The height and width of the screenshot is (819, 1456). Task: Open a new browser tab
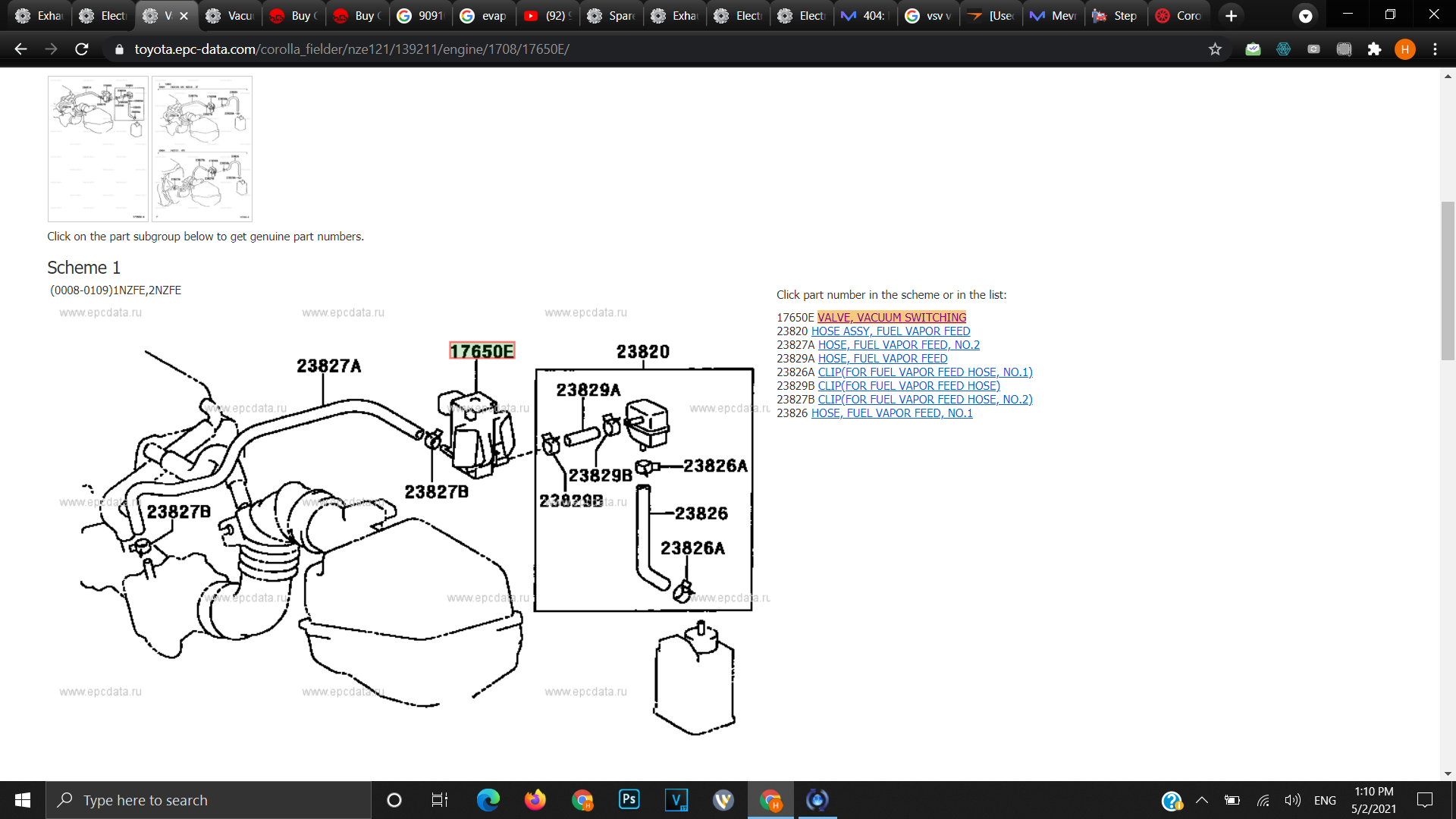coord(1231,15)
